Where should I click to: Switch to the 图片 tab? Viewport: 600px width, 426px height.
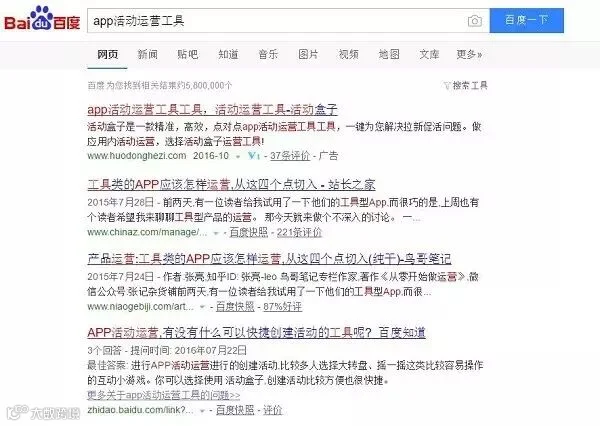click(x=308, y=54)
